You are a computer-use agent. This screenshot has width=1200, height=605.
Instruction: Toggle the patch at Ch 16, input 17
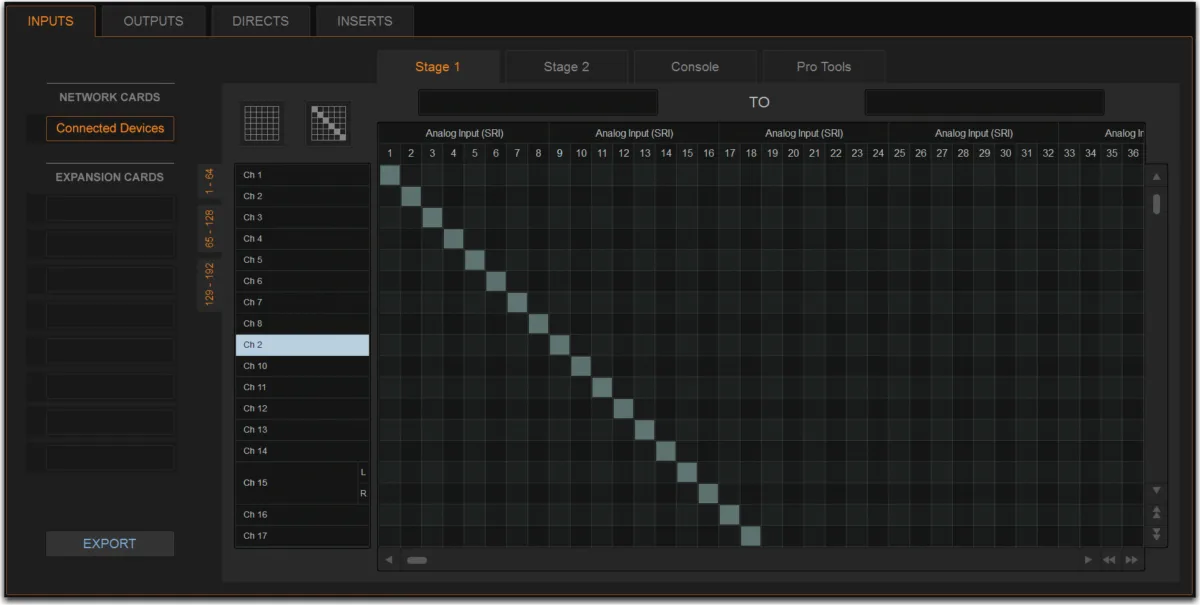(x=729, y=515)
